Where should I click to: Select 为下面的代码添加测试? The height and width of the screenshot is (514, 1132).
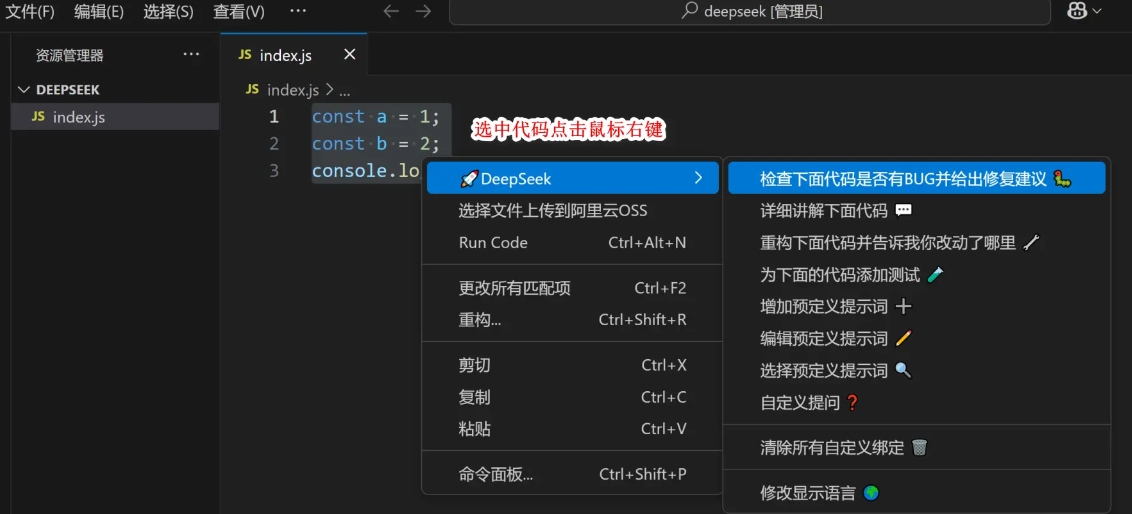click(917, 274)
